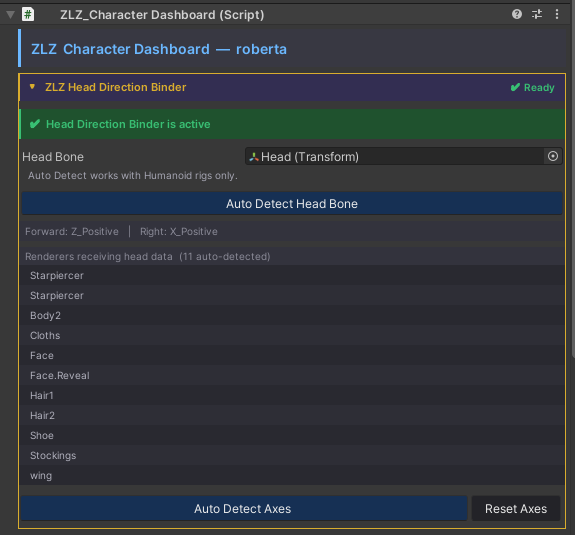This screenshot has width=575, height=535.
Task: Open component presets sliders icon
Action: tap(537, 14)
